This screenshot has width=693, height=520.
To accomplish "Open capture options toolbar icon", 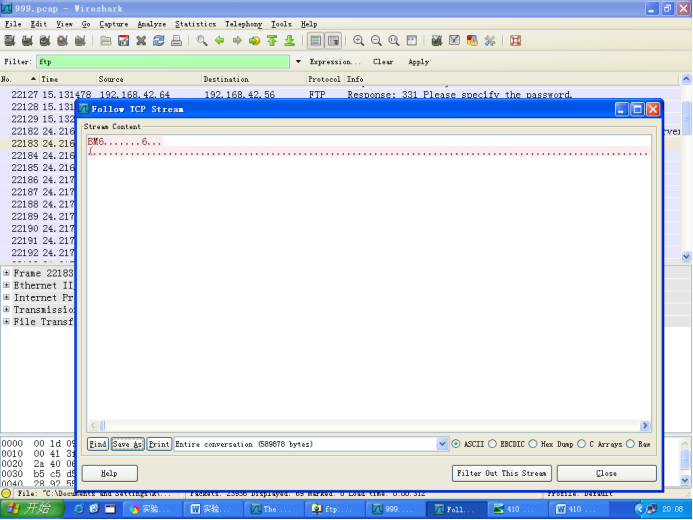I will [27, 41].
